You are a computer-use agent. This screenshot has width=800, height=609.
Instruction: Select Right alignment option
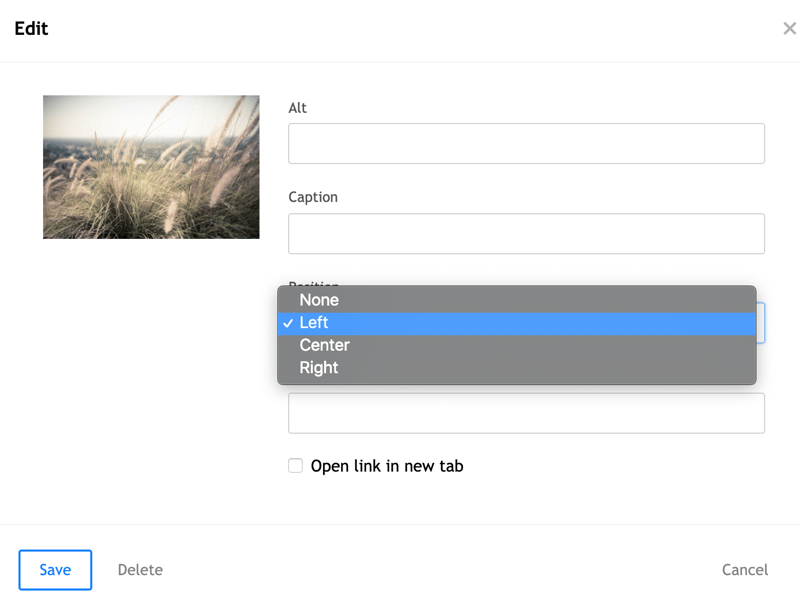(319, 368)
